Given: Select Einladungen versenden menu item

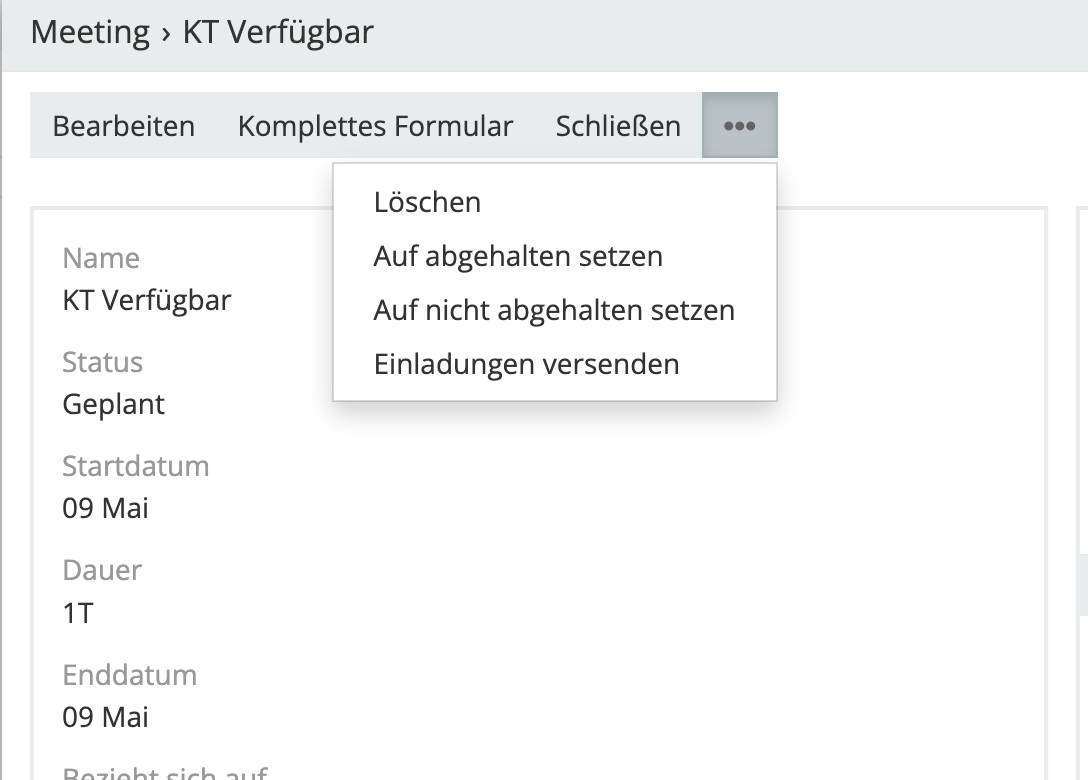Looking at the screenshot, I should 526,364.
